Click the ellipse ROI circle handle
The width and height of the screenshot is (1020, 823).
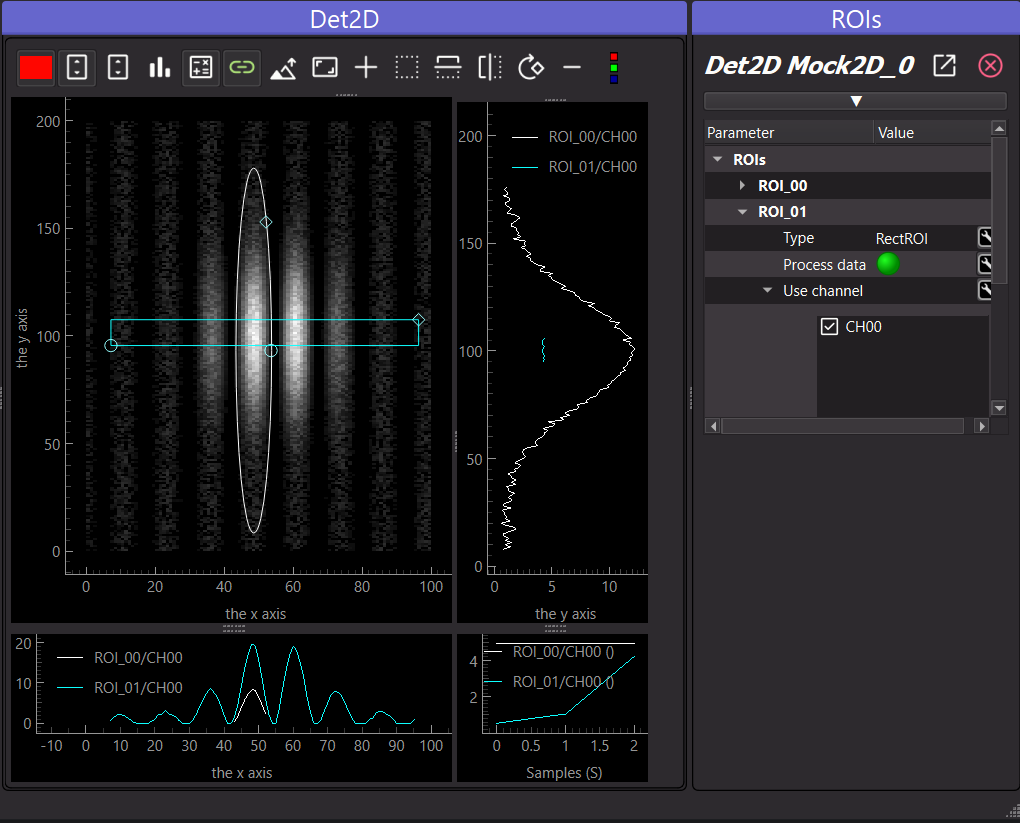271,351
